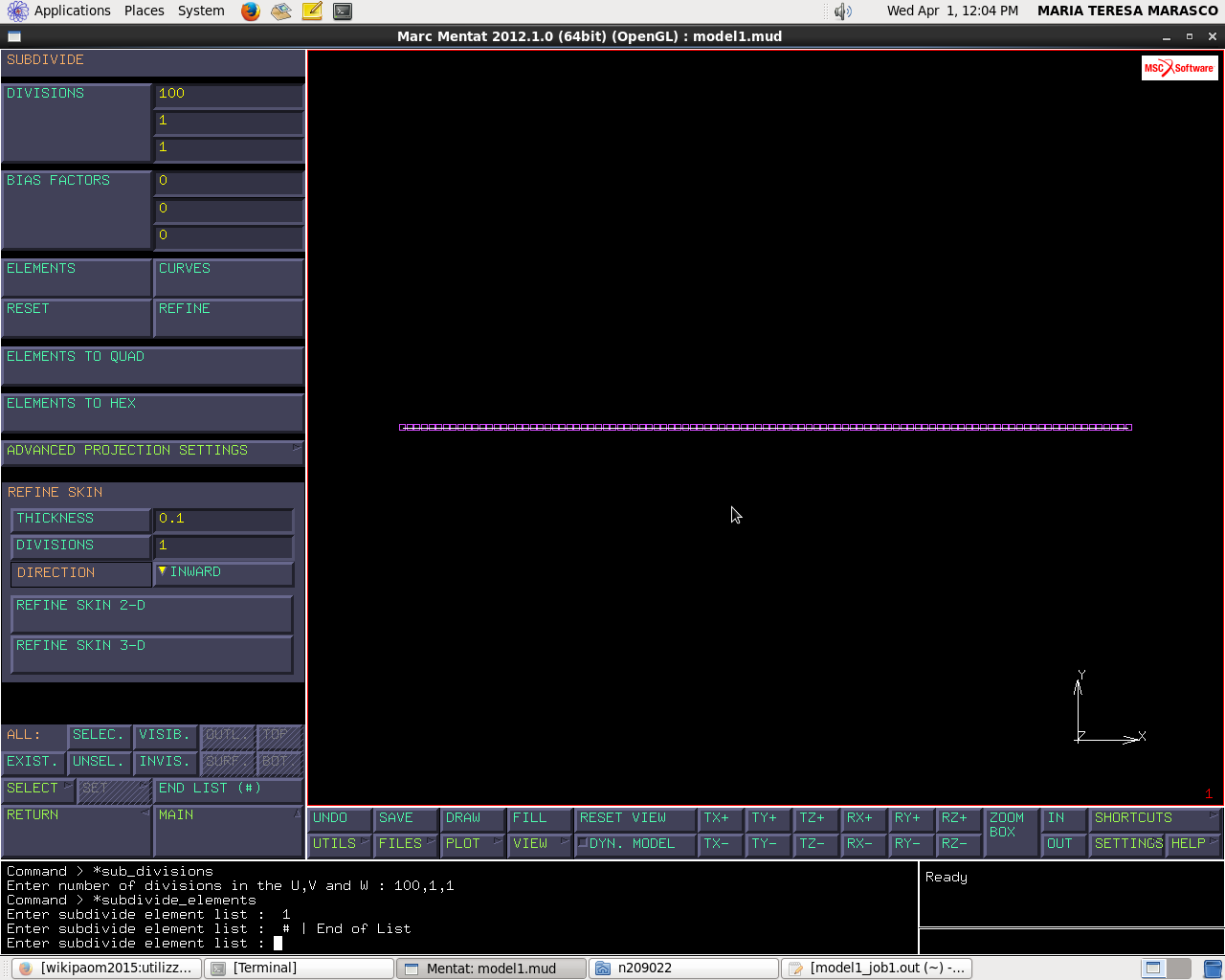Click the DRAW button
Screen dimensions: 1225x980
[473, 818]
